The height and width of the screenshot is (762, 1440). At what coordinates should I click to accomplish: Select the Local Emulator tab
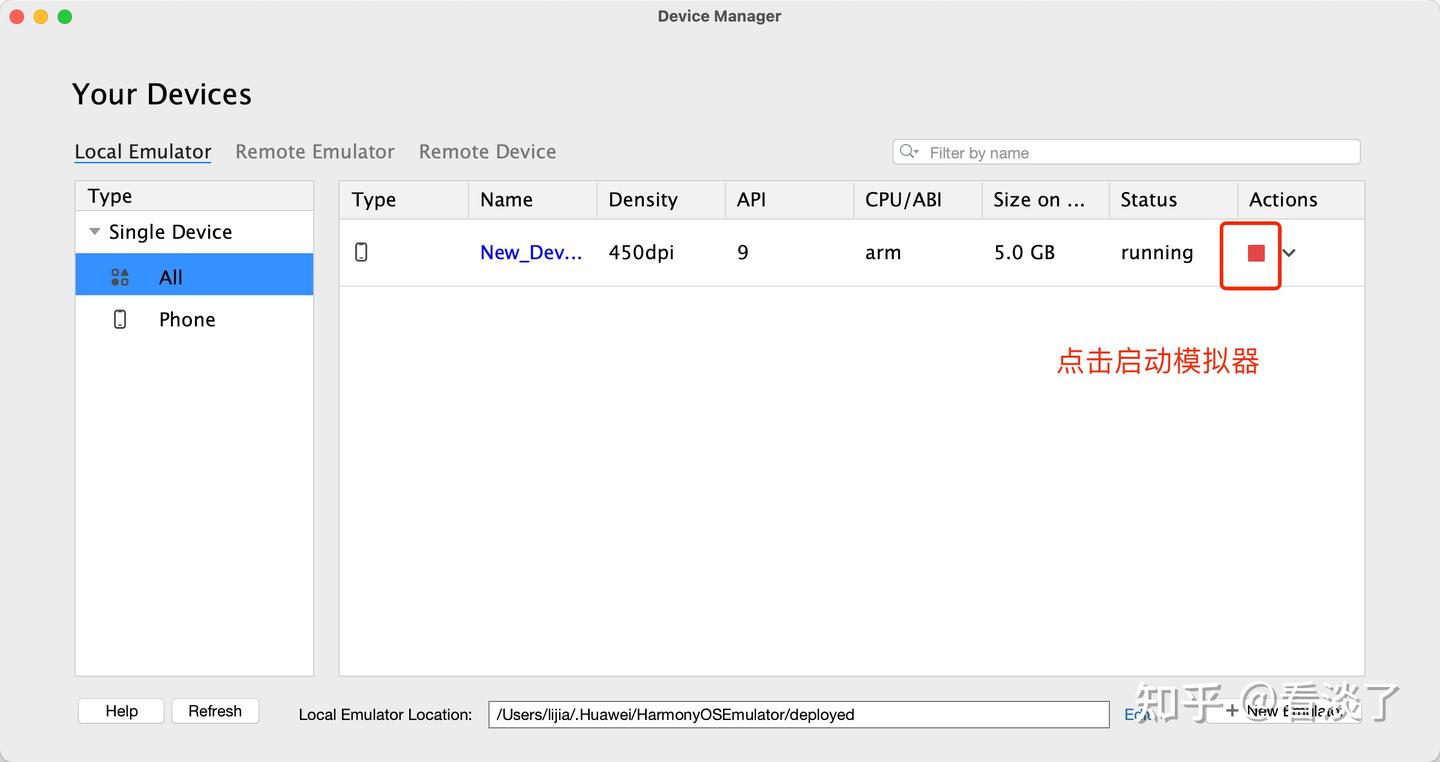142,151
